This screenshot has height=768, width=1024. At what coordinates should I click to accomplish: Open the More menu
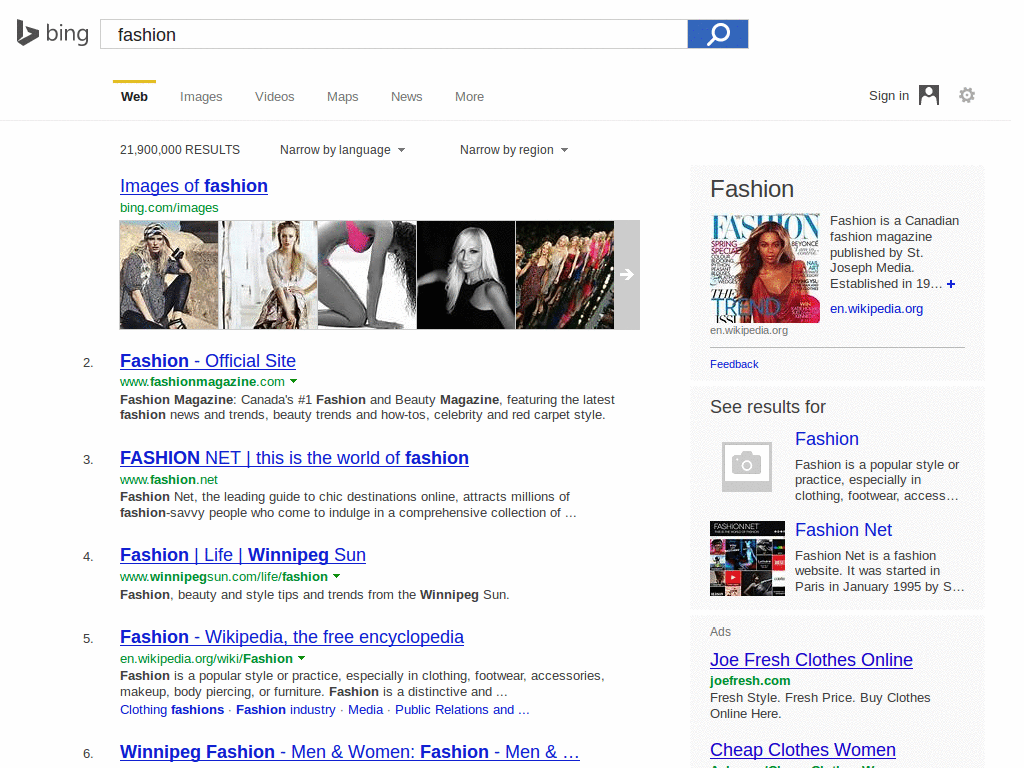tap(469, 96)
